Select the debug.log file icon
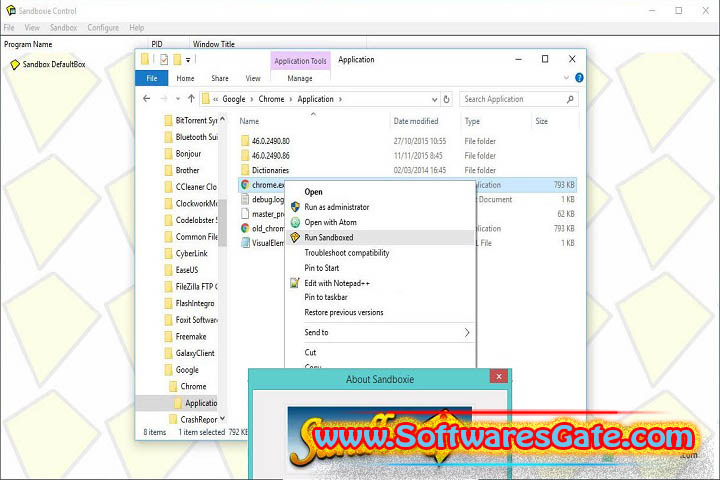 coord(245,199)
